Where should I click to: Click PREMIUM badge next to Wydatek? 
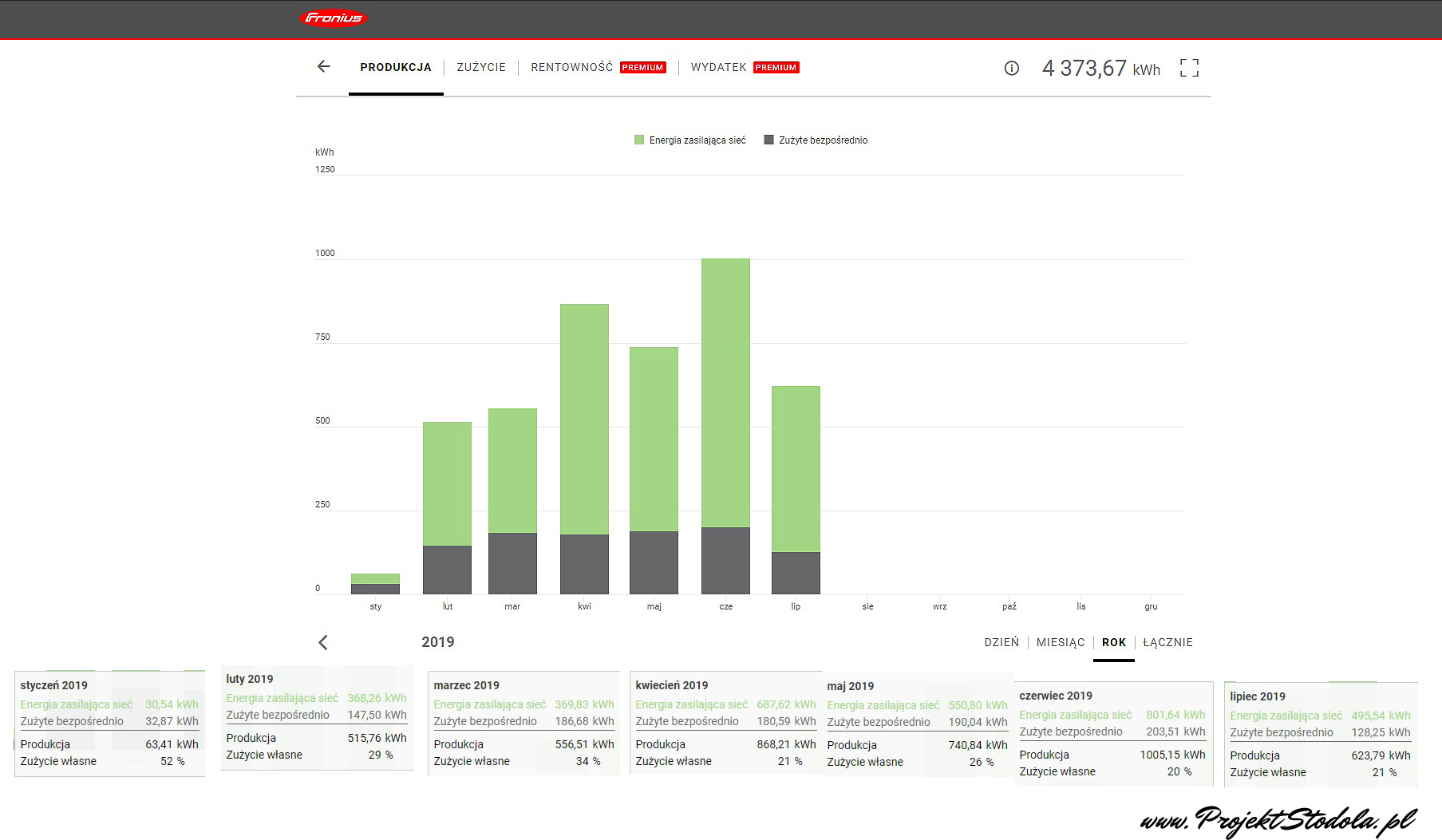pyautogui.click(x=776, y=68)
